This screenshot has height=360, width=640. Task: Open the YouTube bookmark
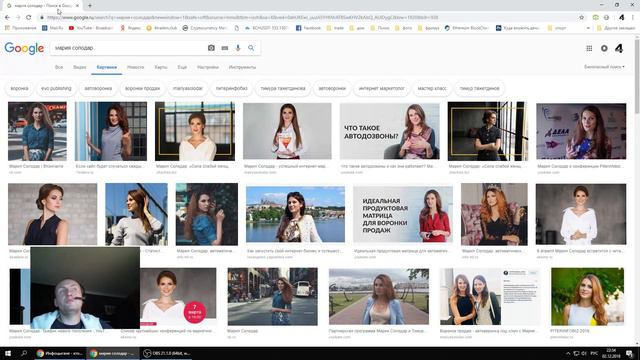pyautogui.click(x=91, y=28)
